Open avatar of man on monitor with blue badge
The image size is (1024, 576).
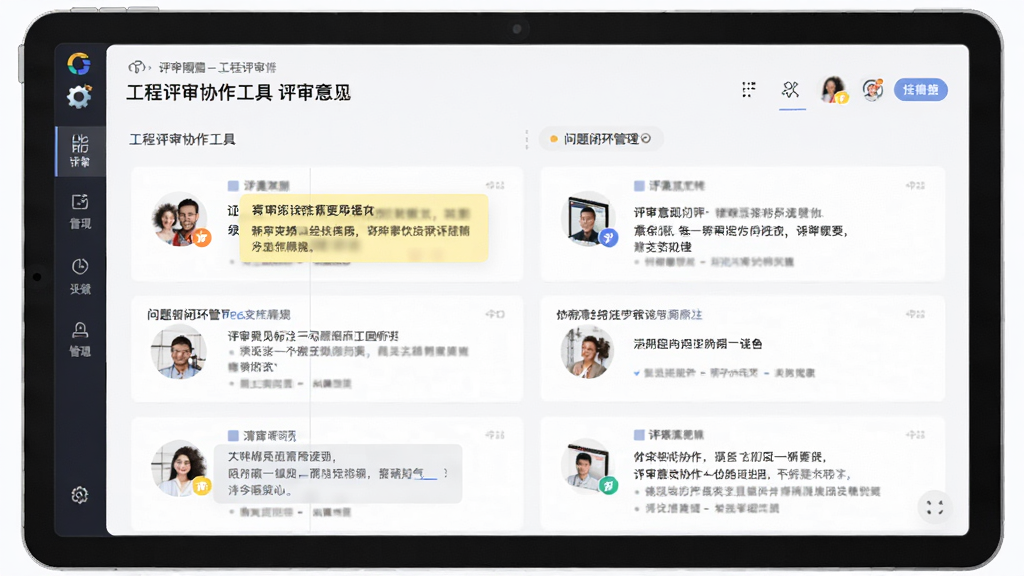pos(587,219)
